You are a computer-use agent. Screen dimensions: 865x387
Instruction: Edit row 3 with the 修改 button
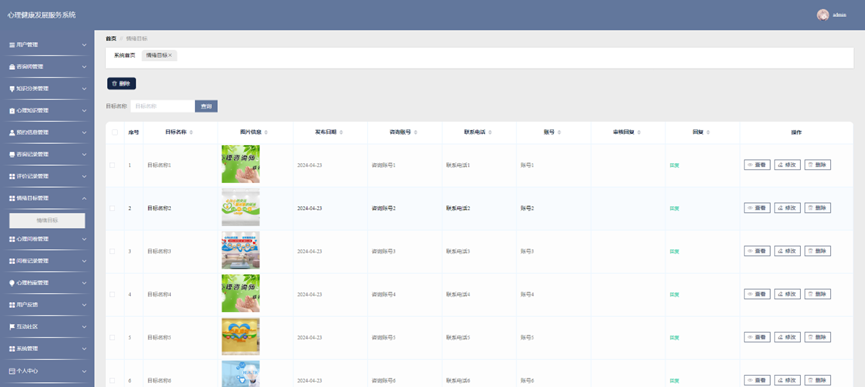pos(787,251)
